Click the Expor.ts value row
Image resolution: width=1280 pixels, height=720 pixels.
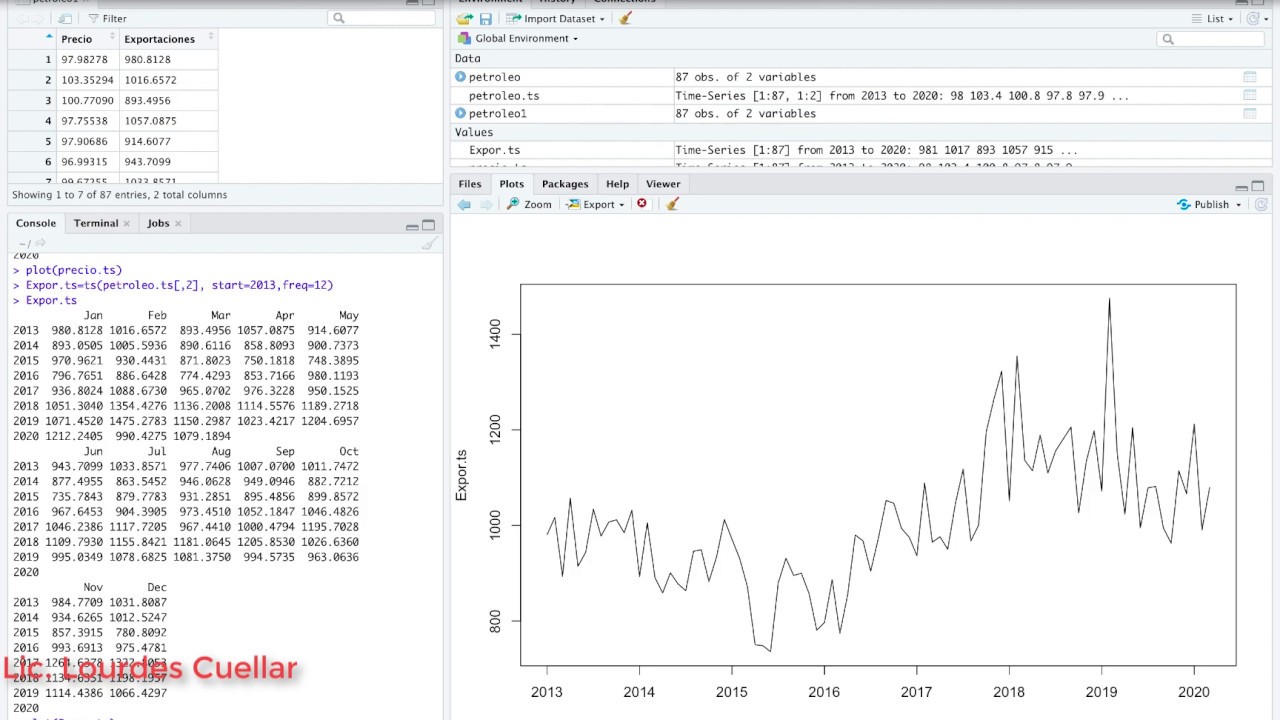click(860, 150)
